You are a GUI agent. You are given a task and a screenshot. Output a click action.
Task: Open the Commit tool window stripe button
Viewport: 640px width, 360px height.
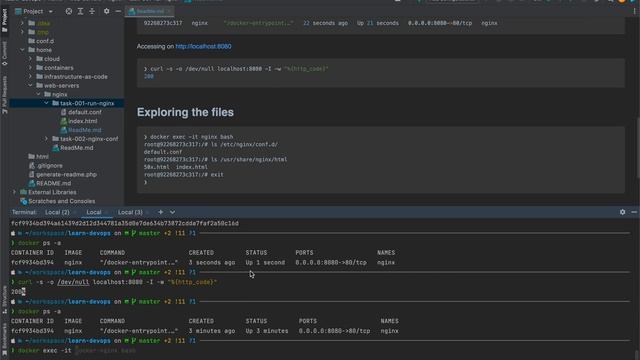pyautogui.click(x=4, y=53)
